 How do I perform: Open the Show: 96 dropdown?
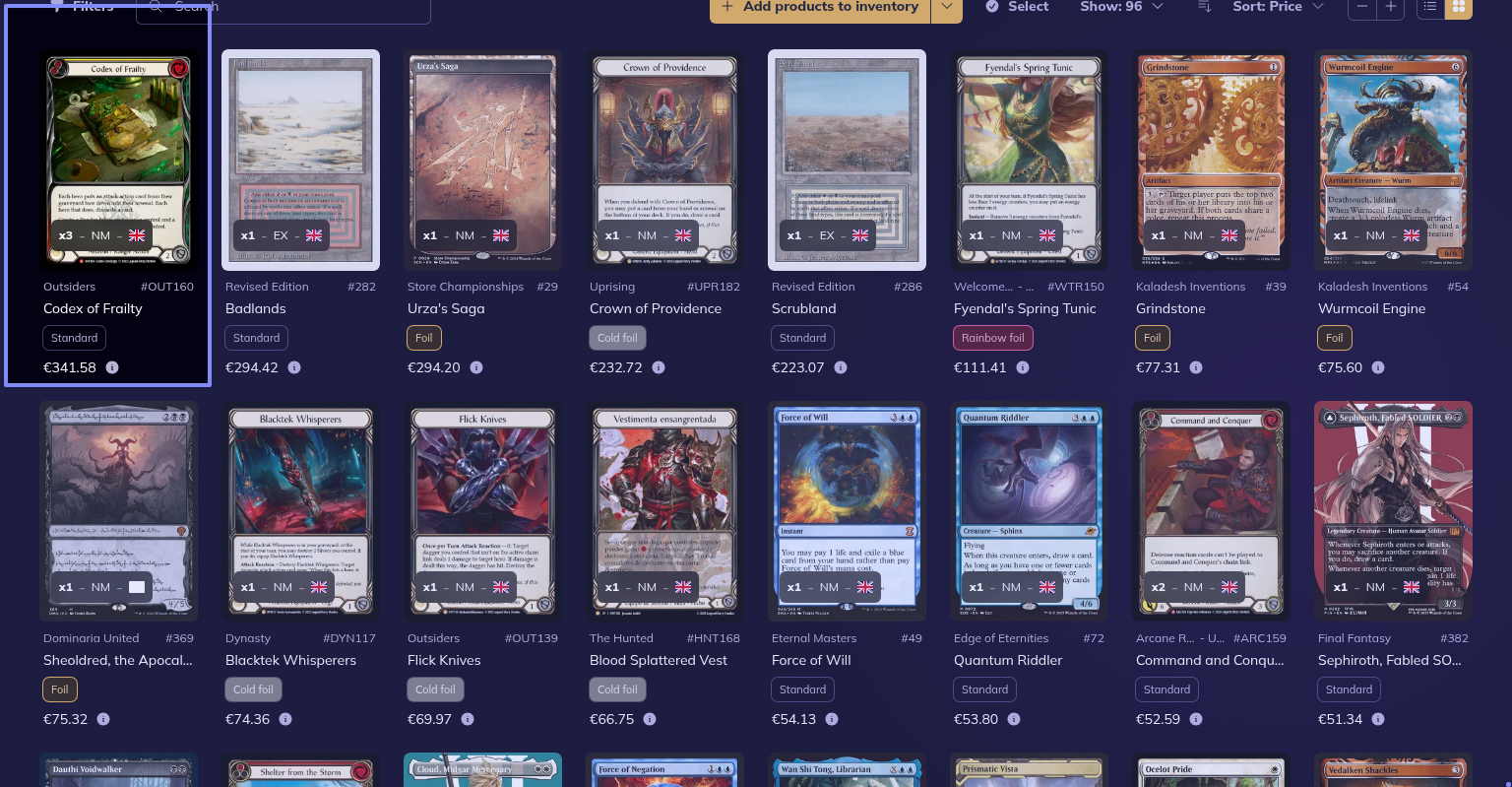pos(1121,7)
